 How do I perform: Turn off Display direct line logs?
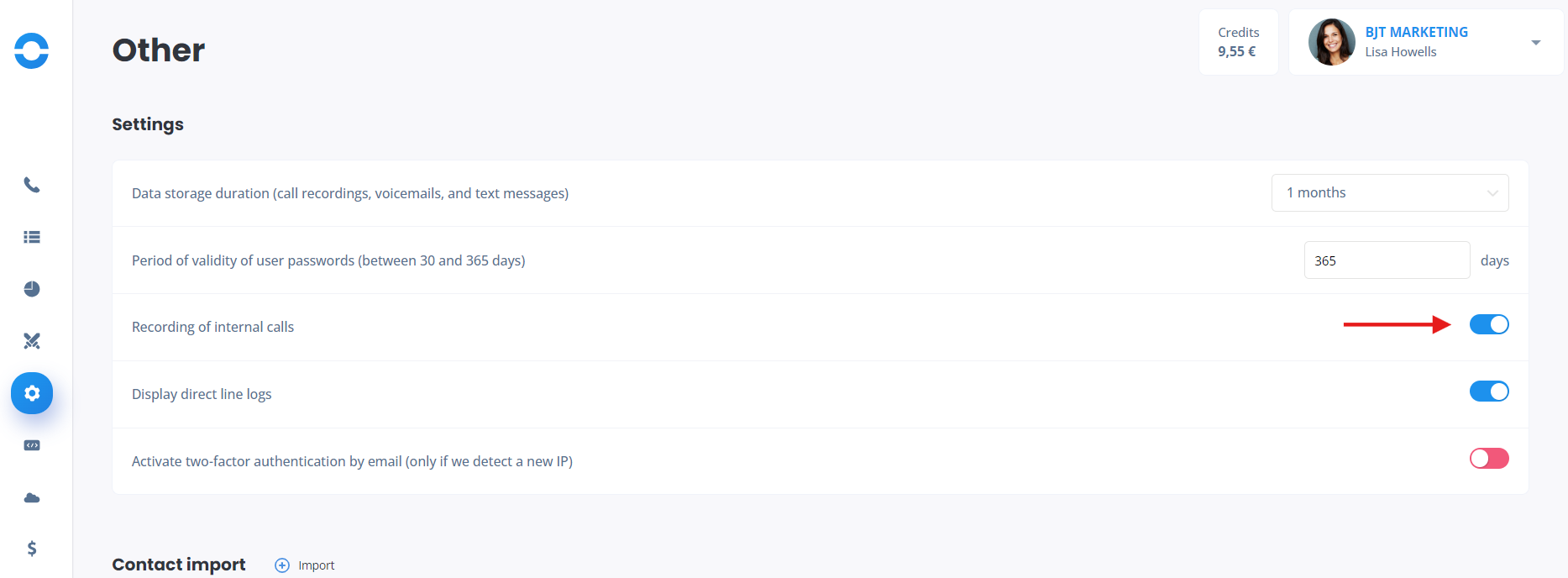tap(1489, 391)
